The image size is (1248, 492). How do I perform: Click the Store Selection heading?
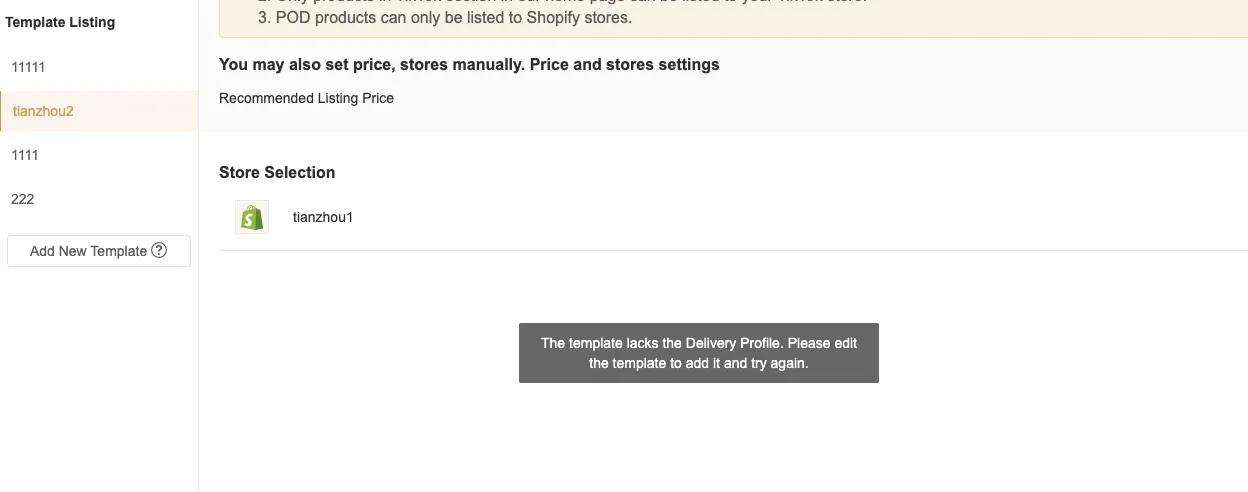[x=277, y=172]
